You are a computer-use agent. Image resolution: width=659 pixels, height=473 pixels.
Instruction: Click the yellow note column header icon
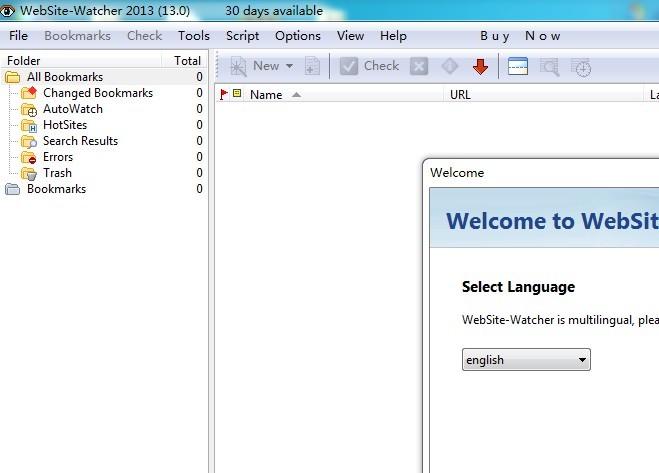click(x=237, y=93)
